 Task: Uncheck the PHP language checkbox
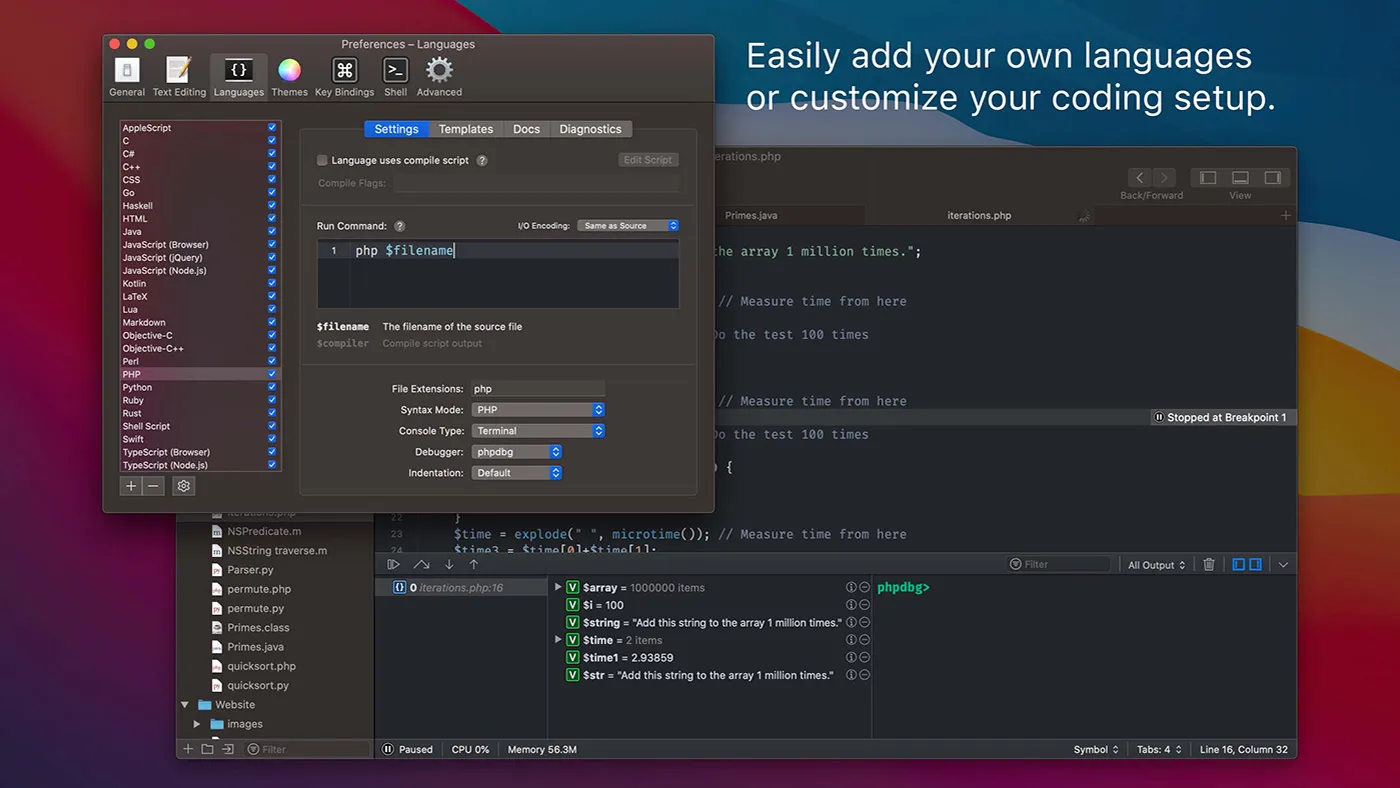tap(271, 374)
